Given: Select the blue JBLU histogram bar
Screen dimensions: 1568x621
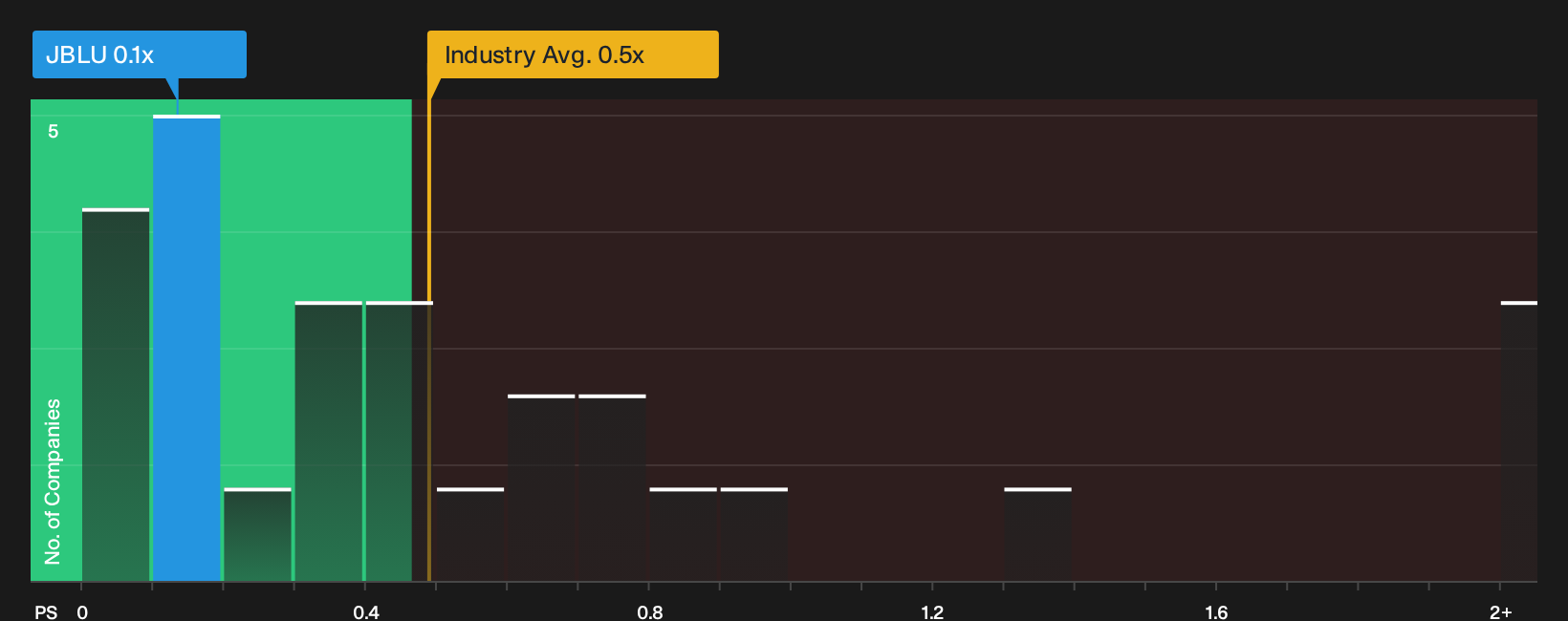Looking at the screenshot, I should click(186, 348).
